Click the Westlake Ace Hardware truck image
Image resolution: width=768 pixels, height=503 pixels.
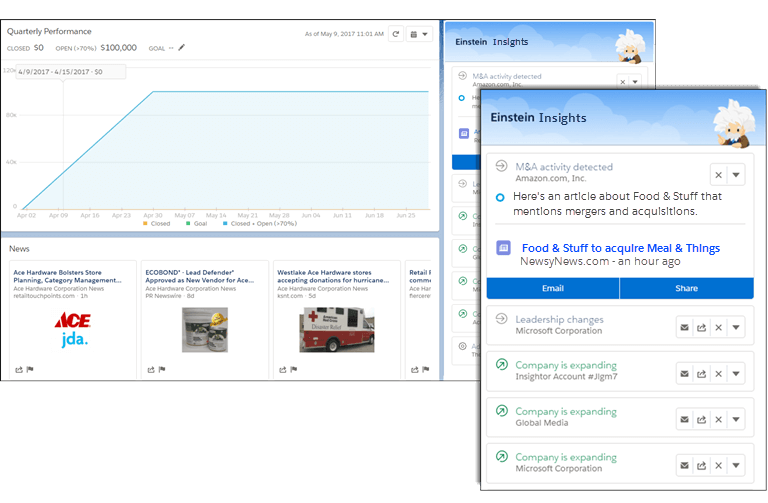point(329,329)
